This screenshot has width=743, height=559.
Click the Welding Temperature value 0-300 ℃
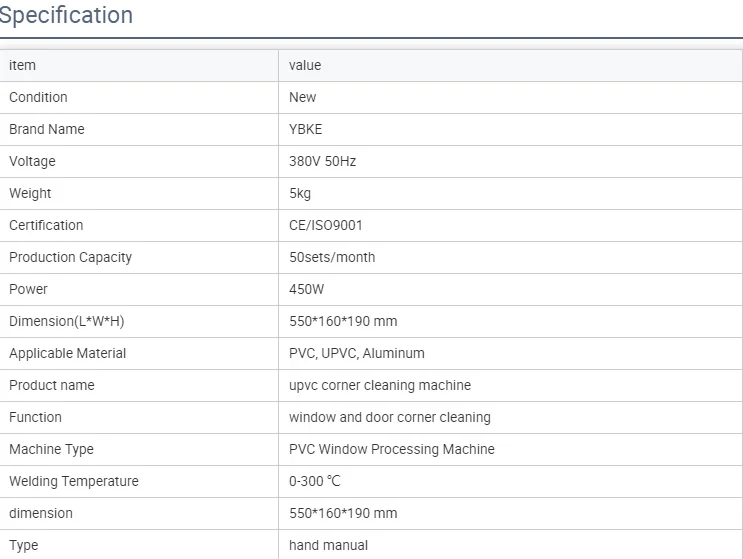click(315, 481)
